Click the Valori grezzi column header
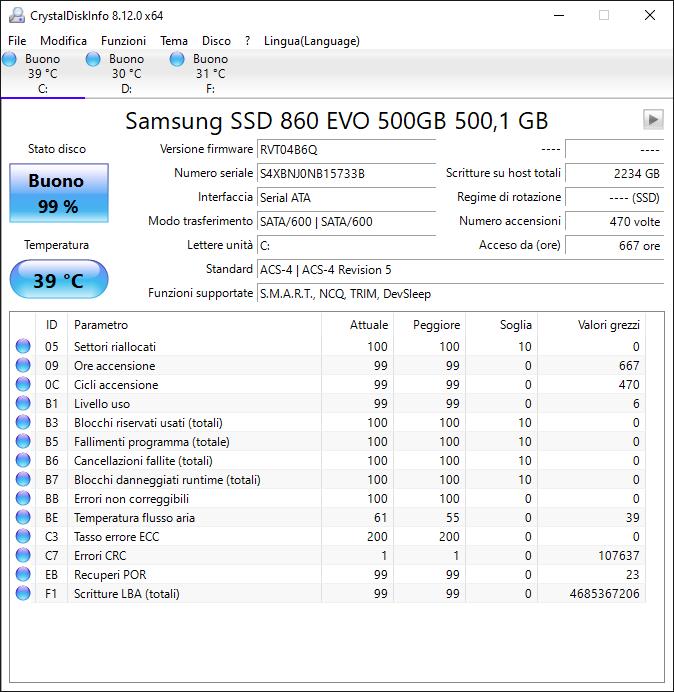 click(x=591, y=325)
